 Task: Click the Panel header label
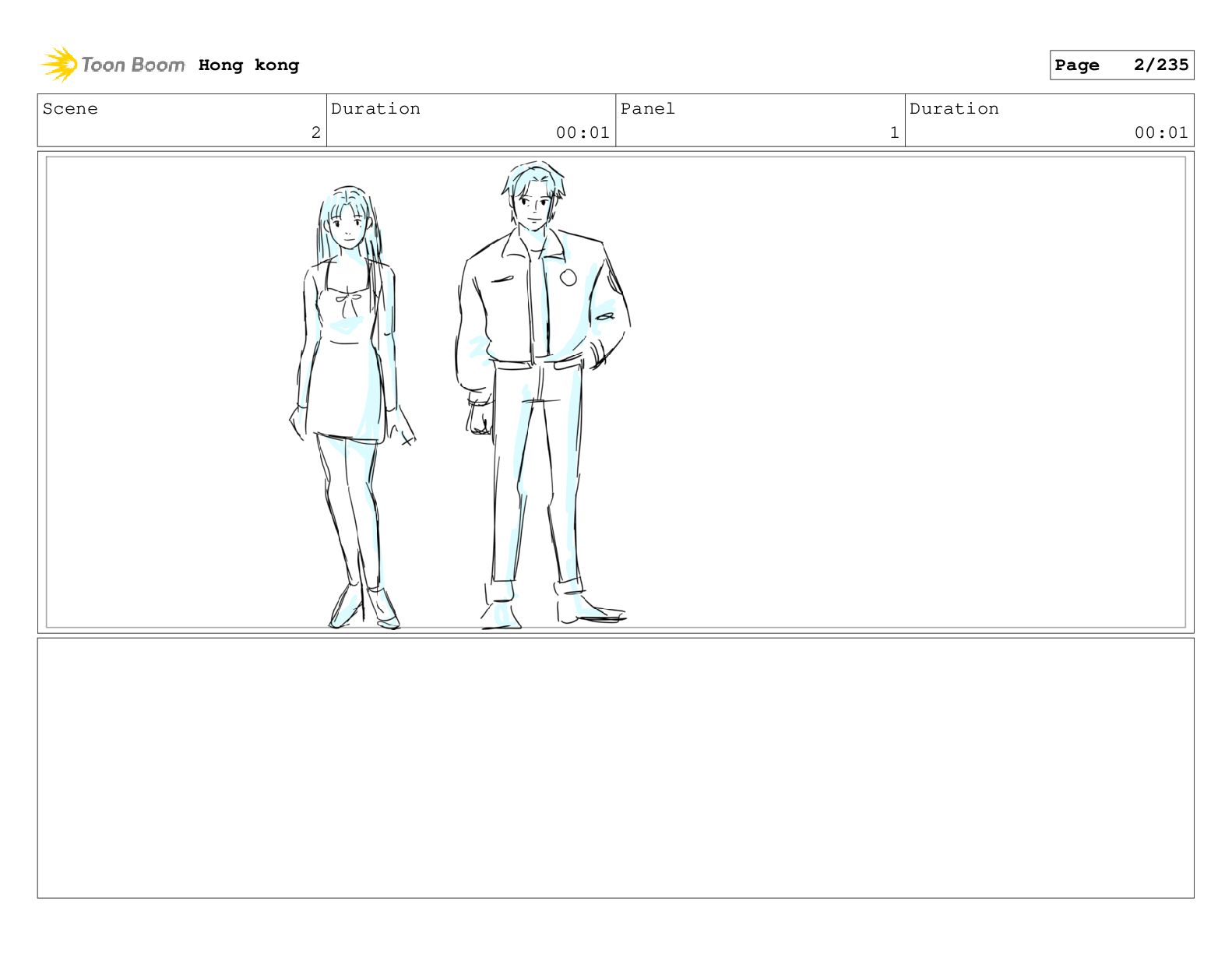coord(648,109)
